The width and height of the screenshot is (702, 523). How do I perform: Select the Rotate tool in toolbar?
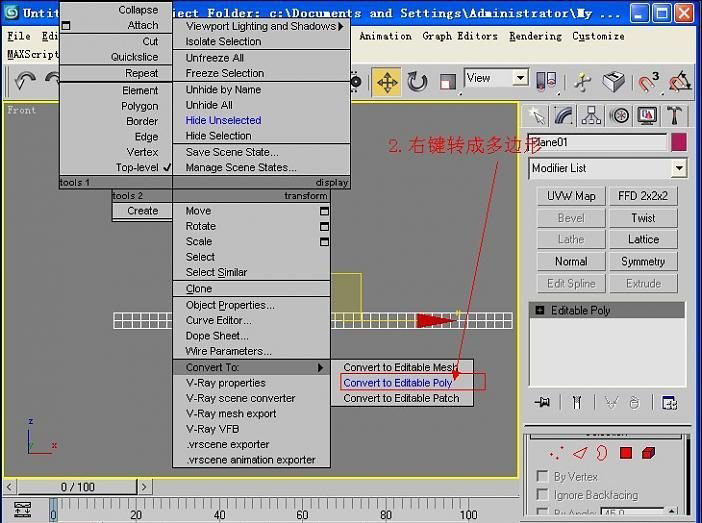click(417, 81)
